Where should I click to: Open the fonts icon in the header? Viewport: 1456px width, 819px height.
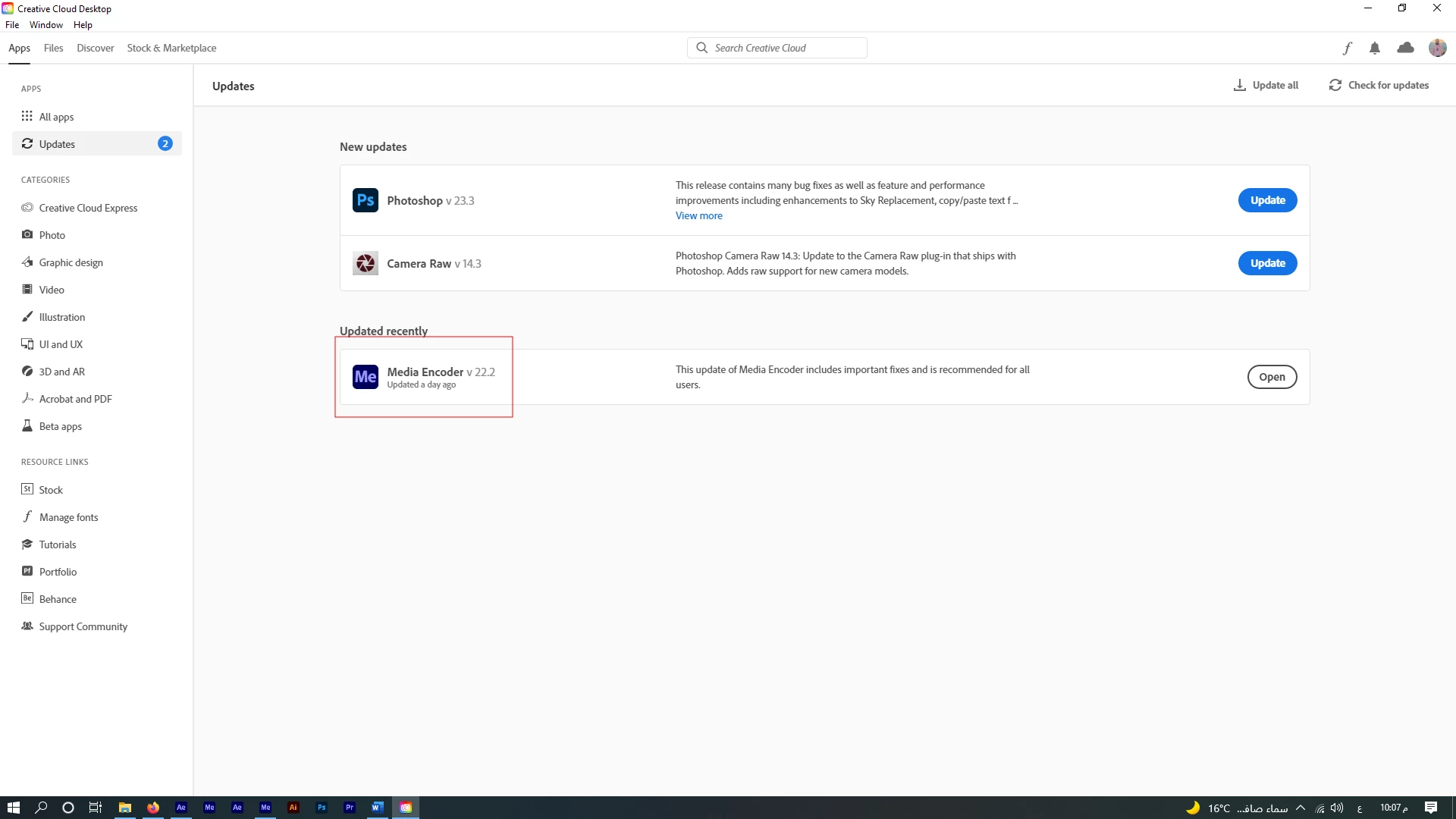point(1347,48)
